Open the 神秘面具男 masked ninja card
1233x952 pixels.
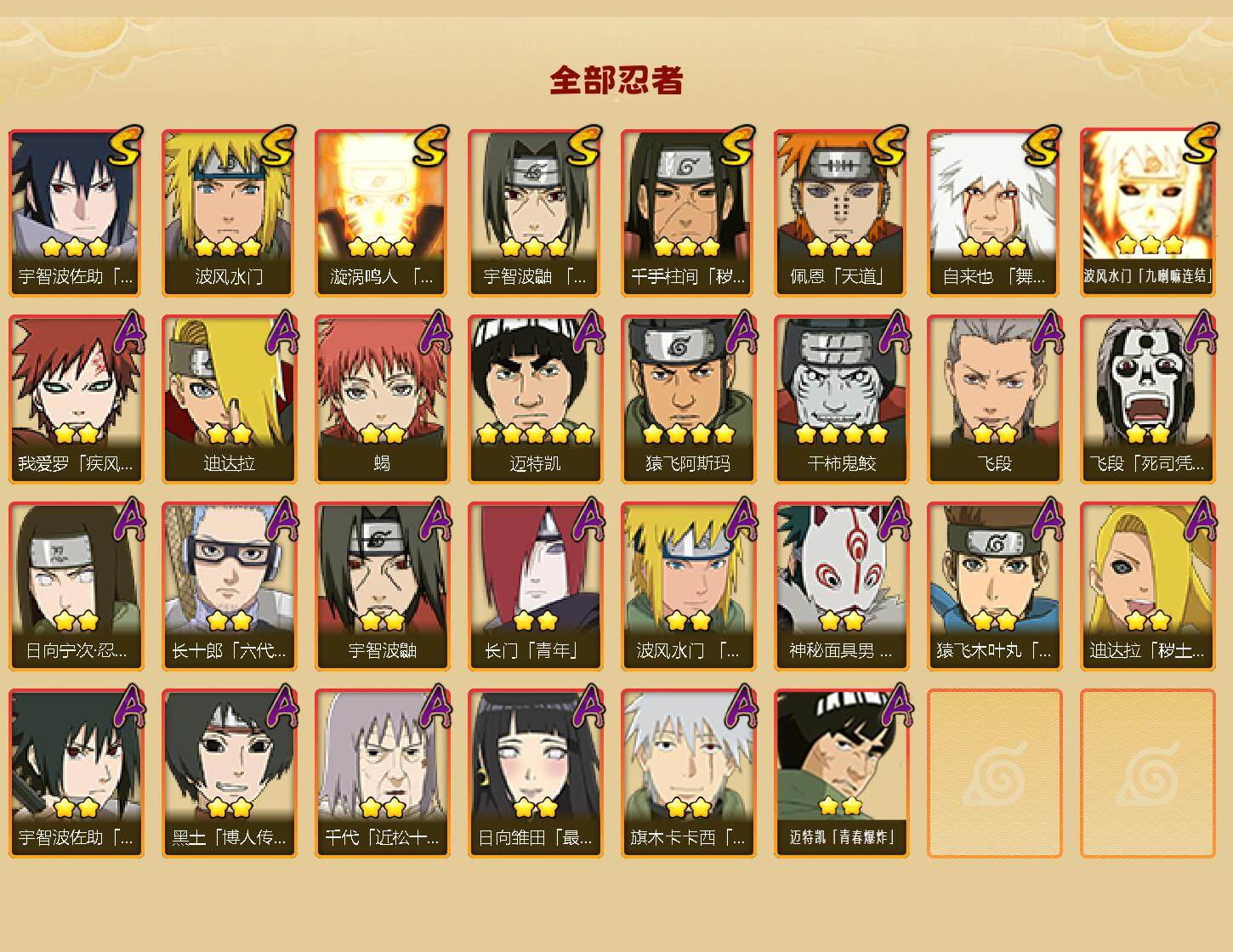[841, 586]
